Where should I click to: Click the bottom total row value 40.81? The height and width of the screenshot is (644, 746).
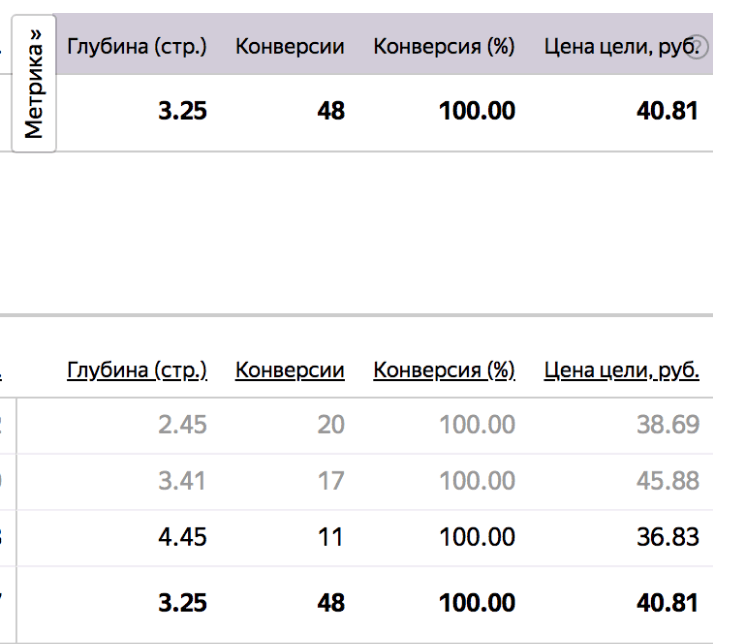pyautogui.click(x=667, y=603)
